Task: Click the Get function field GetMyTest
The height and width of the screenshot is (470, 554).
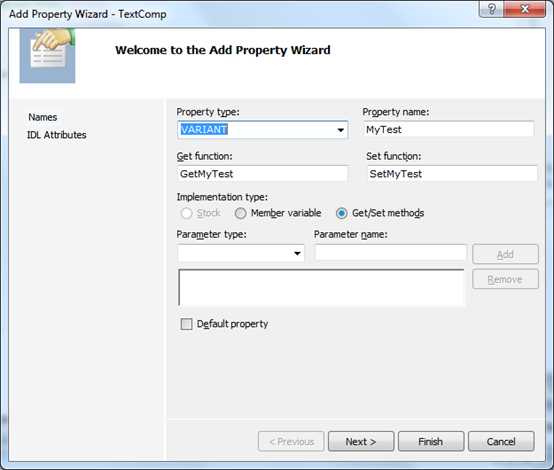Action: [263, 174]
